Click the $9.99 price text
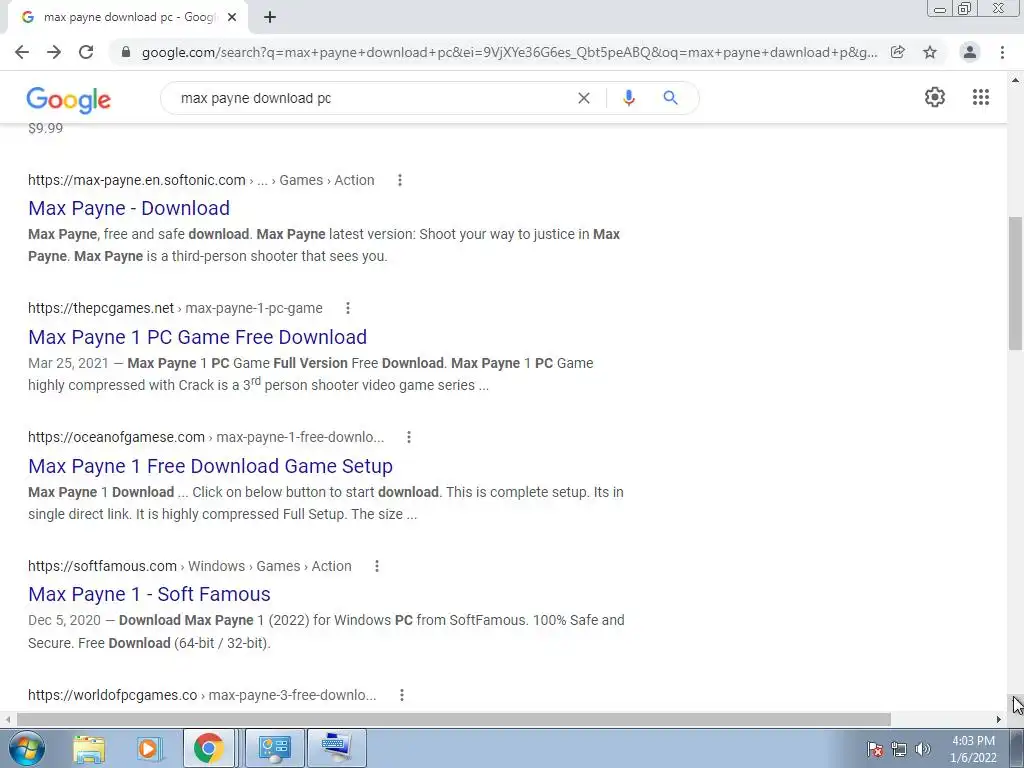This screenshot has height=768, width=1024. click(46, 128)
